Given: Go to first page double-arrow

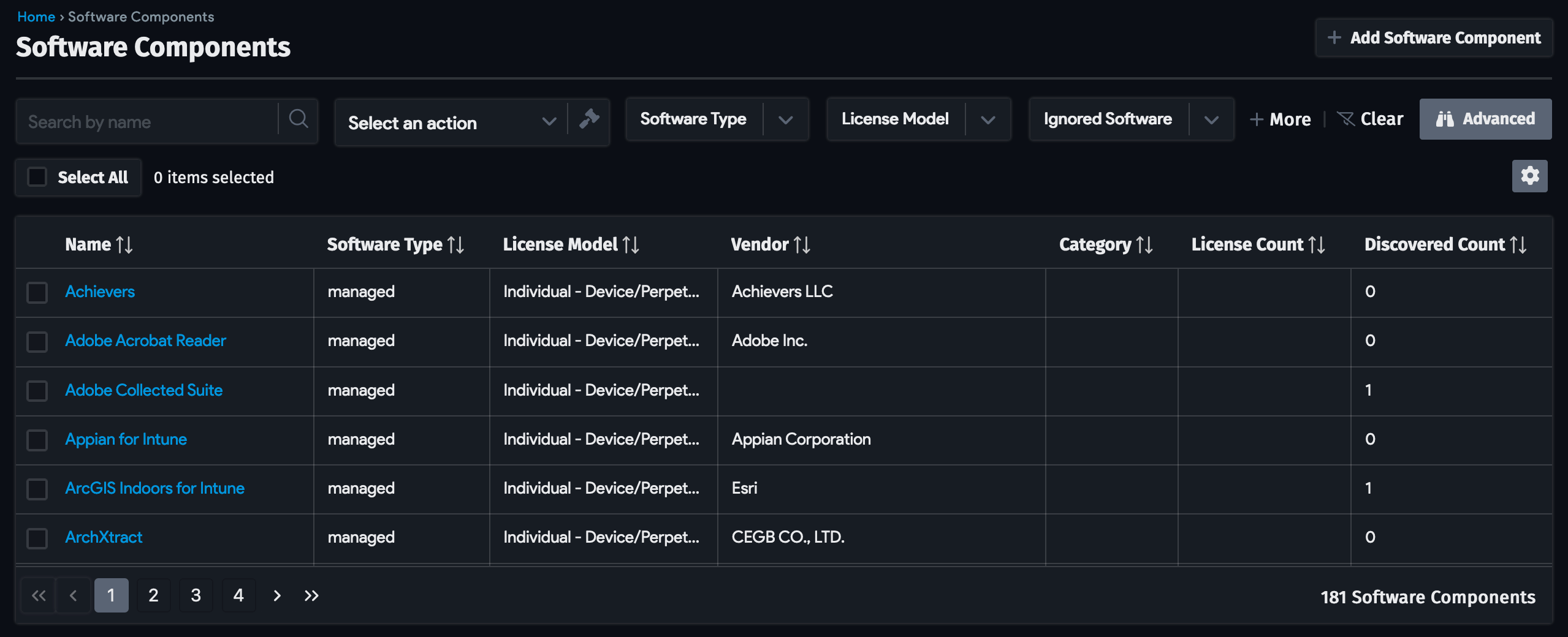Looking at the screenshot, I should tap(38, 595).
